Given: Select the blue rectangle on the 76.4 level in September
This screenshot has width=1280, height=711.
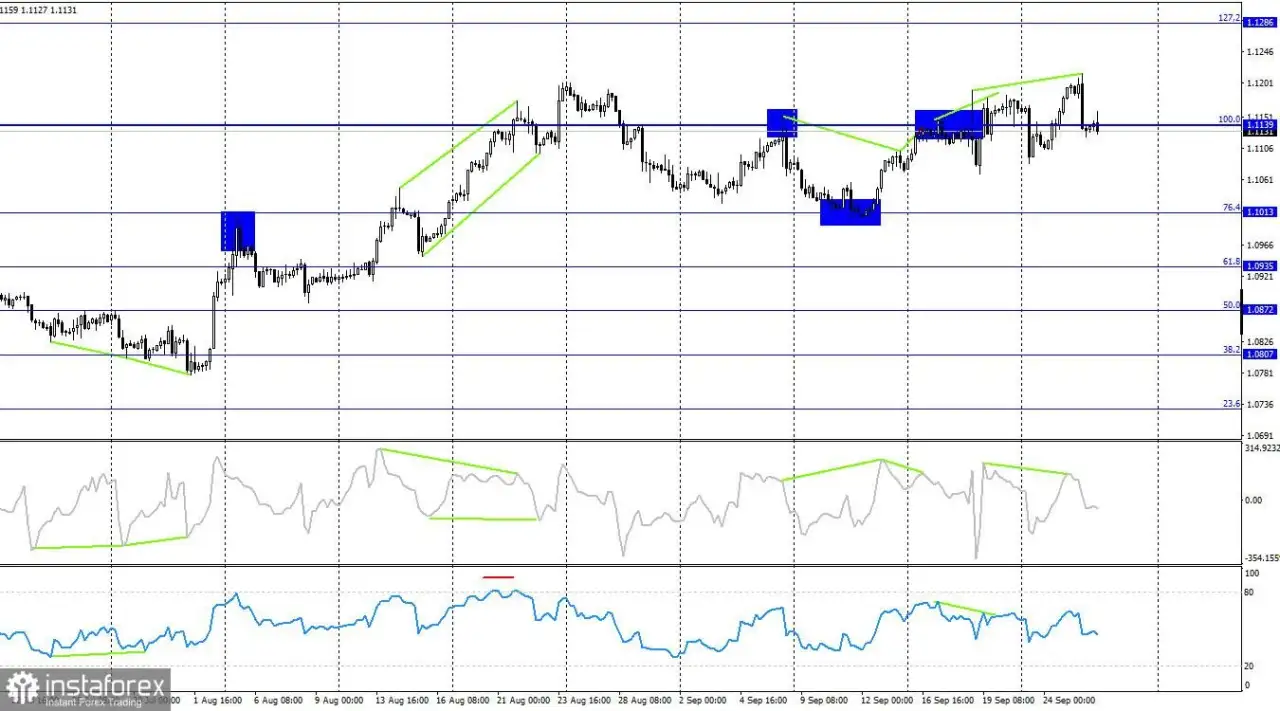Looking at the screenshot, I should [850, 212].
